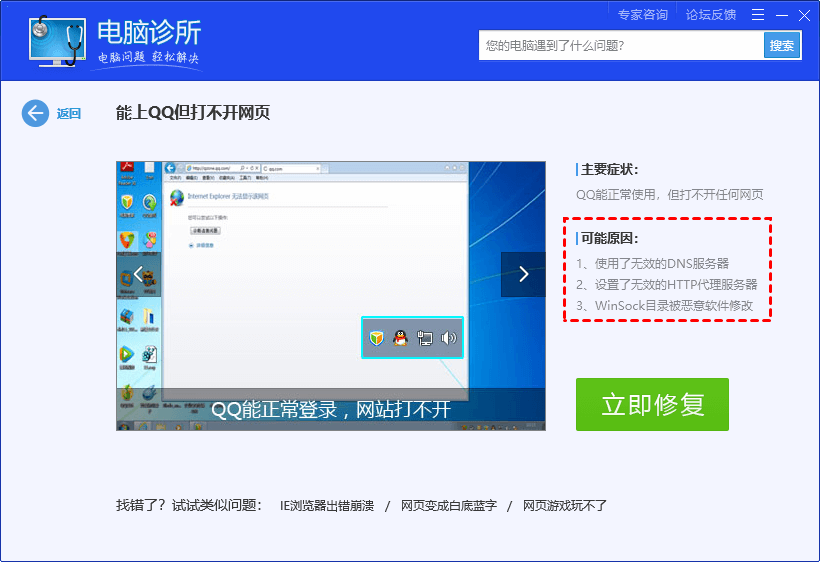Advance to the next screenshot slide

(523, 274)
